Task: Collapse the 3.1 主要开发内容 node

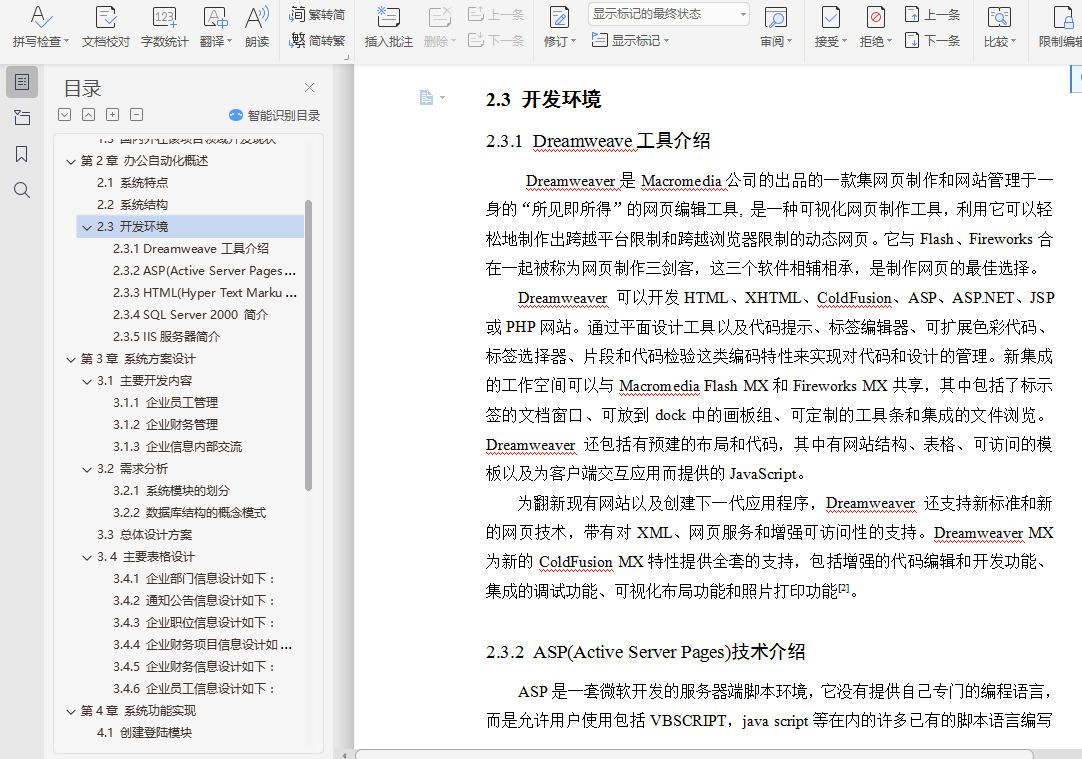Action: tap(87, 382)
